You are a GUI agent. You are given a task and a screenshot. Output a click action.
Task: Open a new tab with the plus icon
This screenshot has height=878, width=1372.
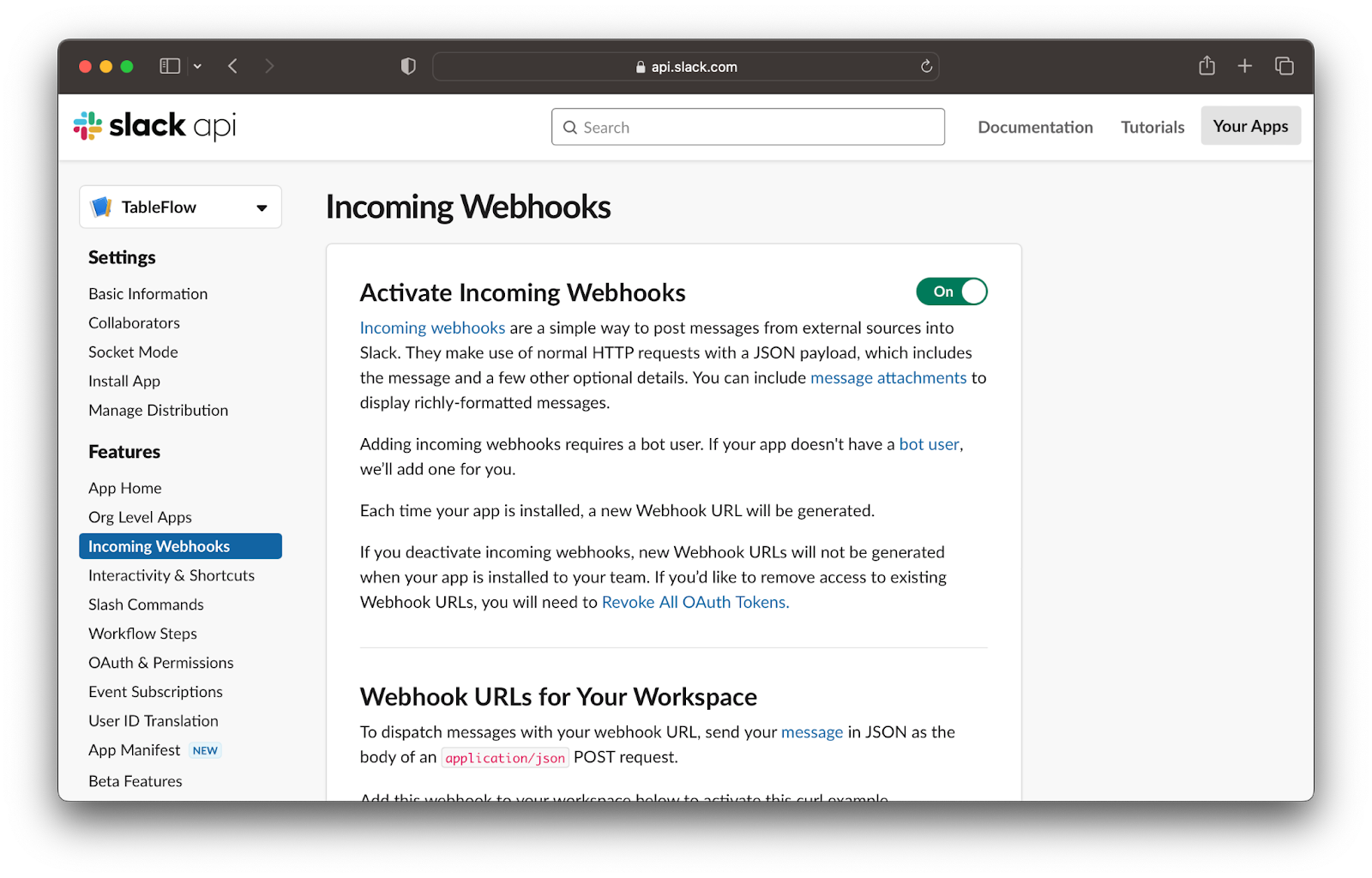(x=1245, y=66)
